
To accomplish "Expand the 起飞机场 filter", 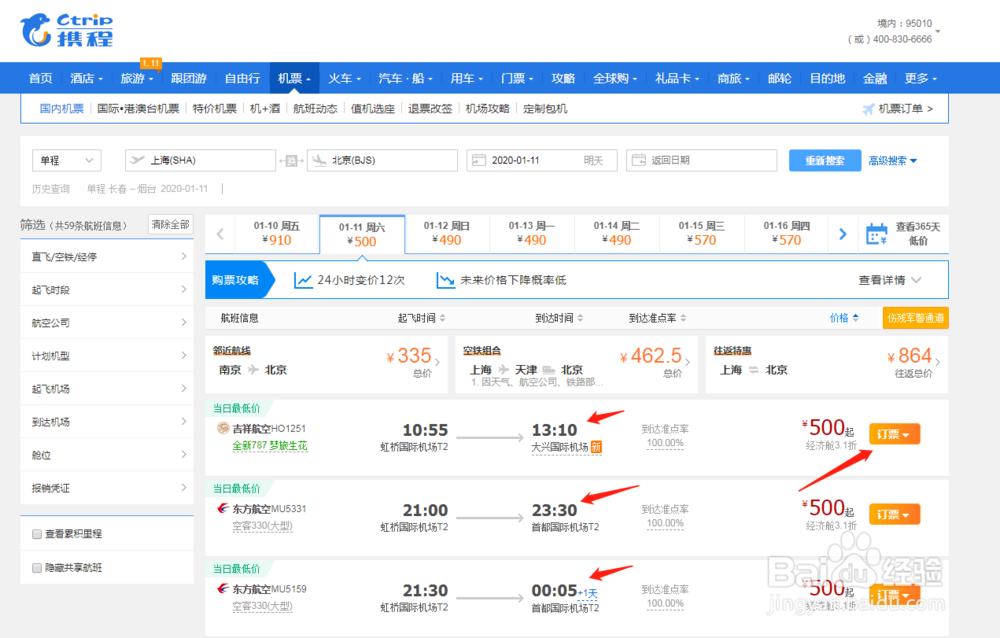I will point(107,389).
